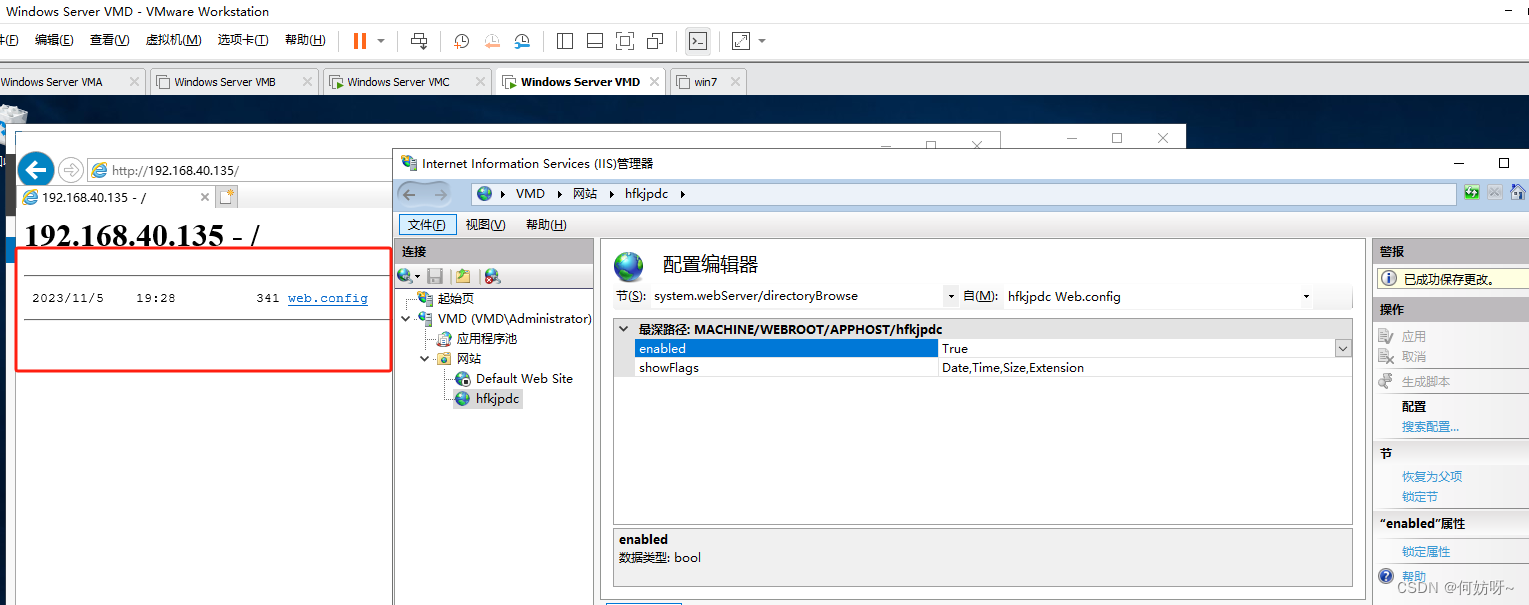The image size is (1529, 605).
Task: Open the snapshot manager icon
Action: pos(522,41)
